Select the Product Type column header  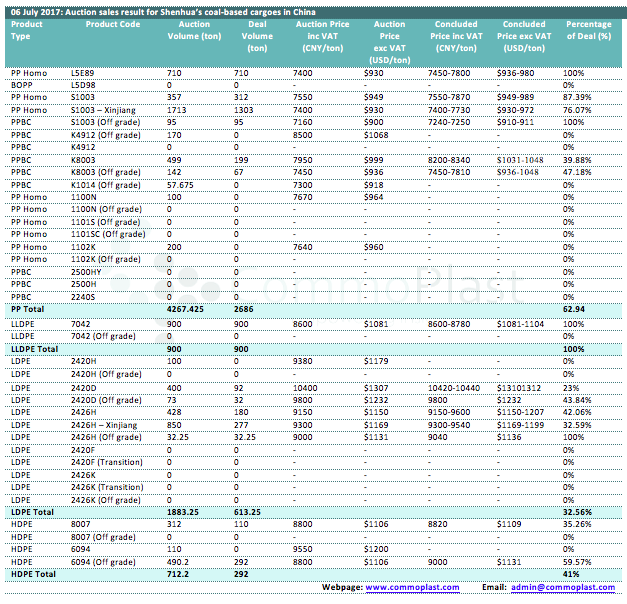pos(27,29)
